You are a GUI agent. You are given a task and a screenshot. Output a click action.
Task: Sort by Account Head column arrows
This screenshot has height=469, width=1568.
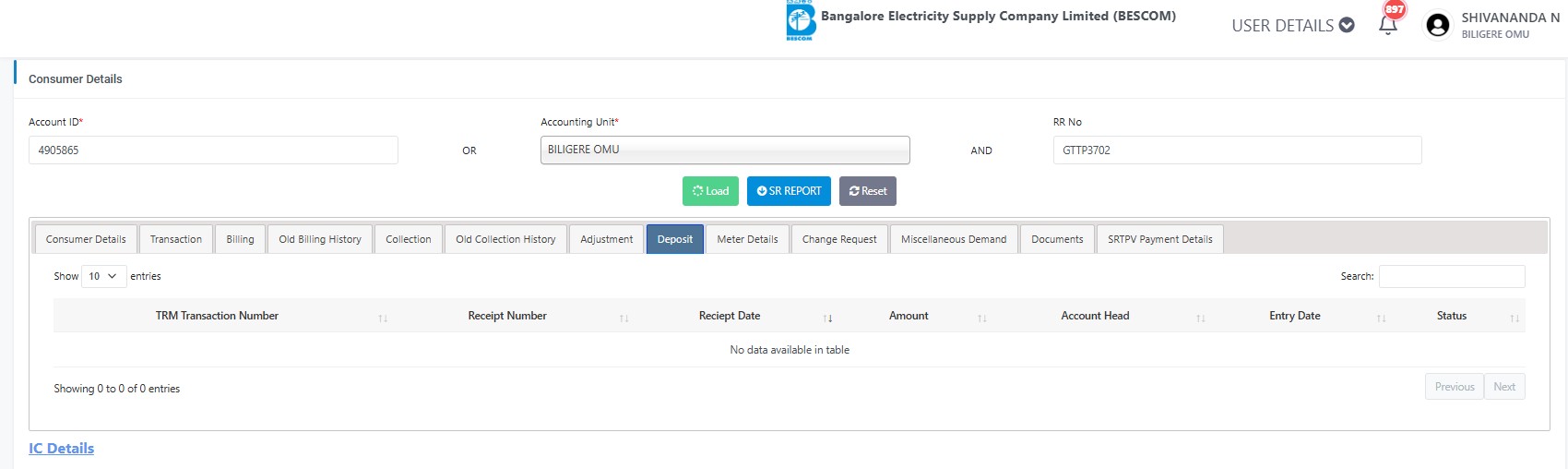pos(1201,318)
